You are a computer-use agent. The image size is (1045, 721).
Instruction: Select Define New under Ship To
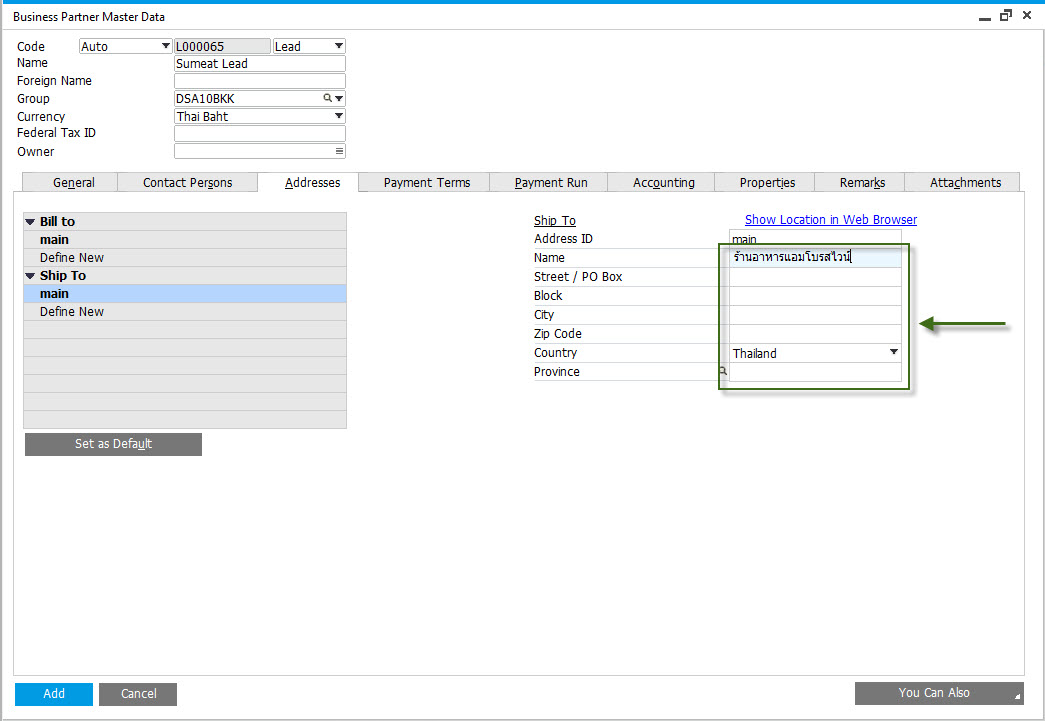[x=185, y=312]
